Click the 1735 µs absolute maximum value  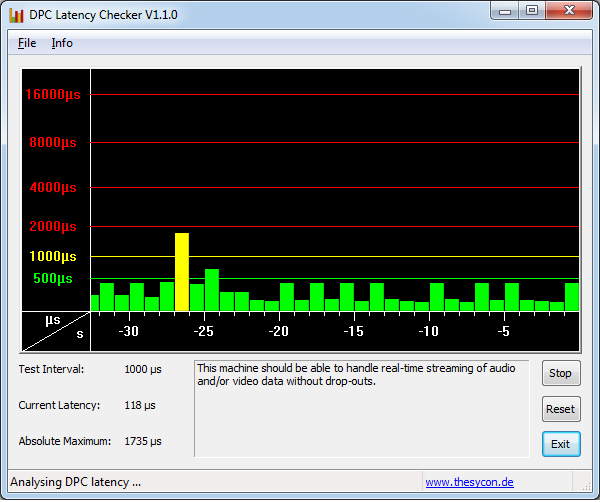[x=143, y=442]
